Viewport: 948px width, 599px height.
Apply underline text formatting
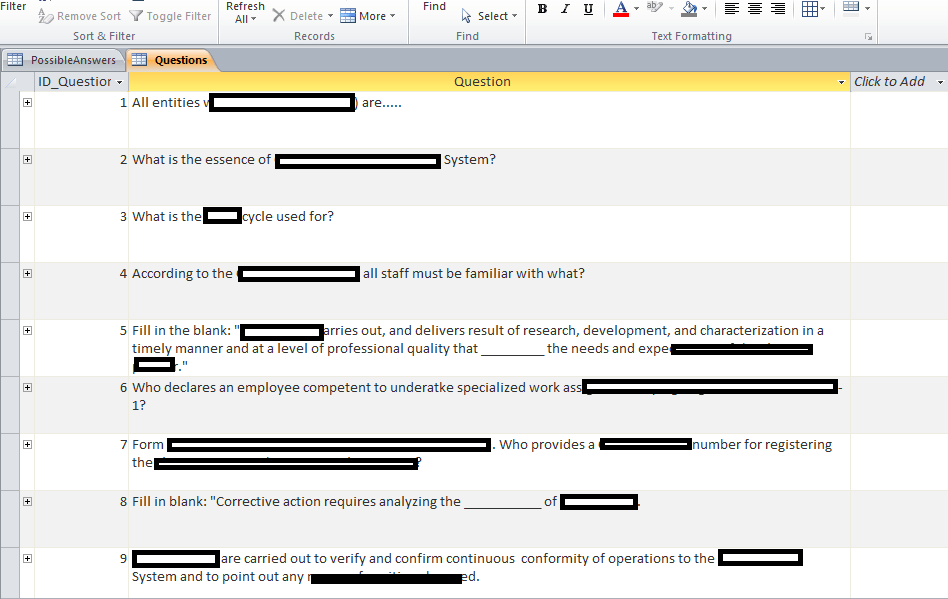(x=588, y=9)
